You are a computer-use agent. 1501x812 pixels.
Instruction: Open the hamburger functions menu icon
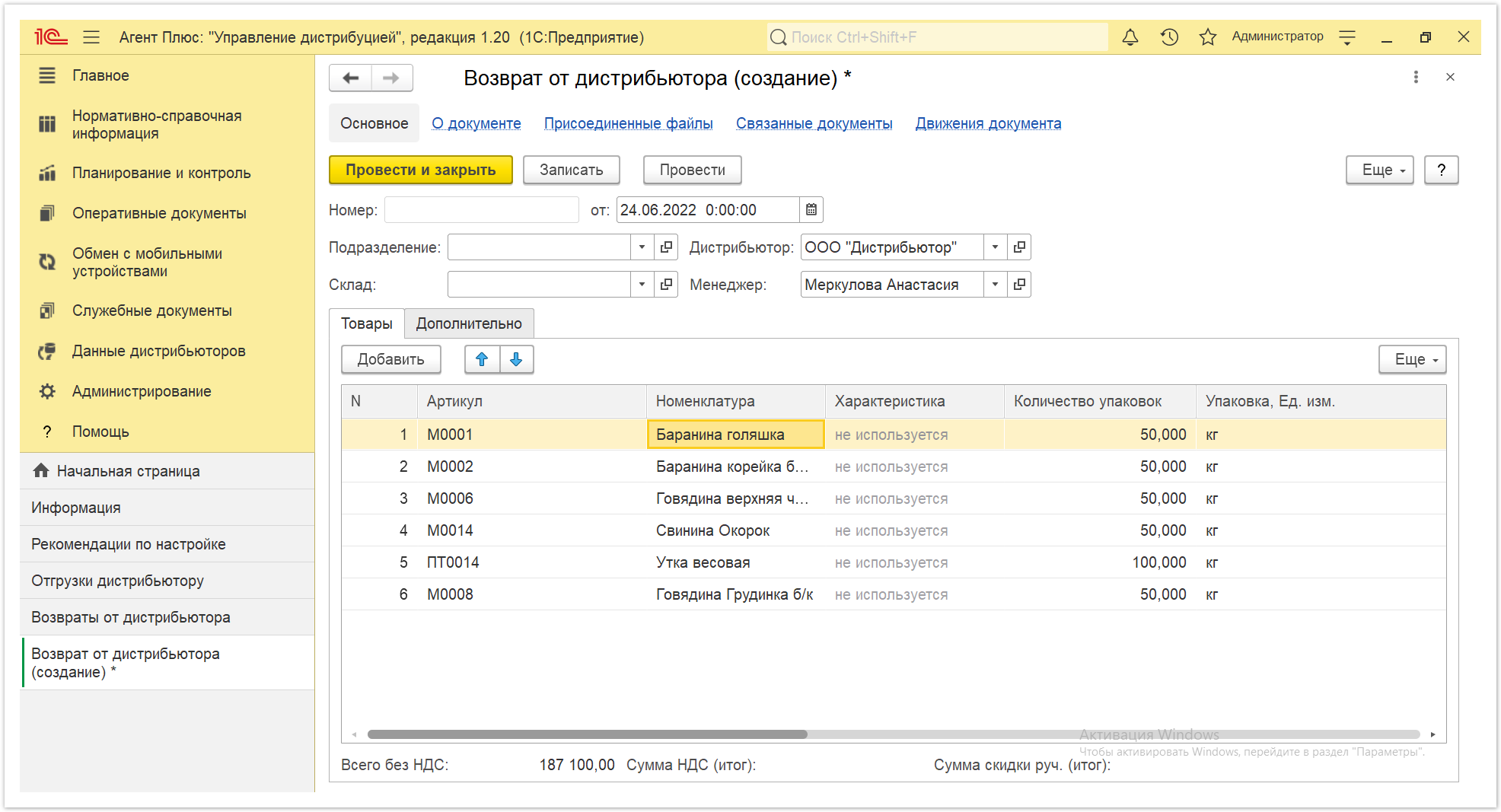[91, 37]
